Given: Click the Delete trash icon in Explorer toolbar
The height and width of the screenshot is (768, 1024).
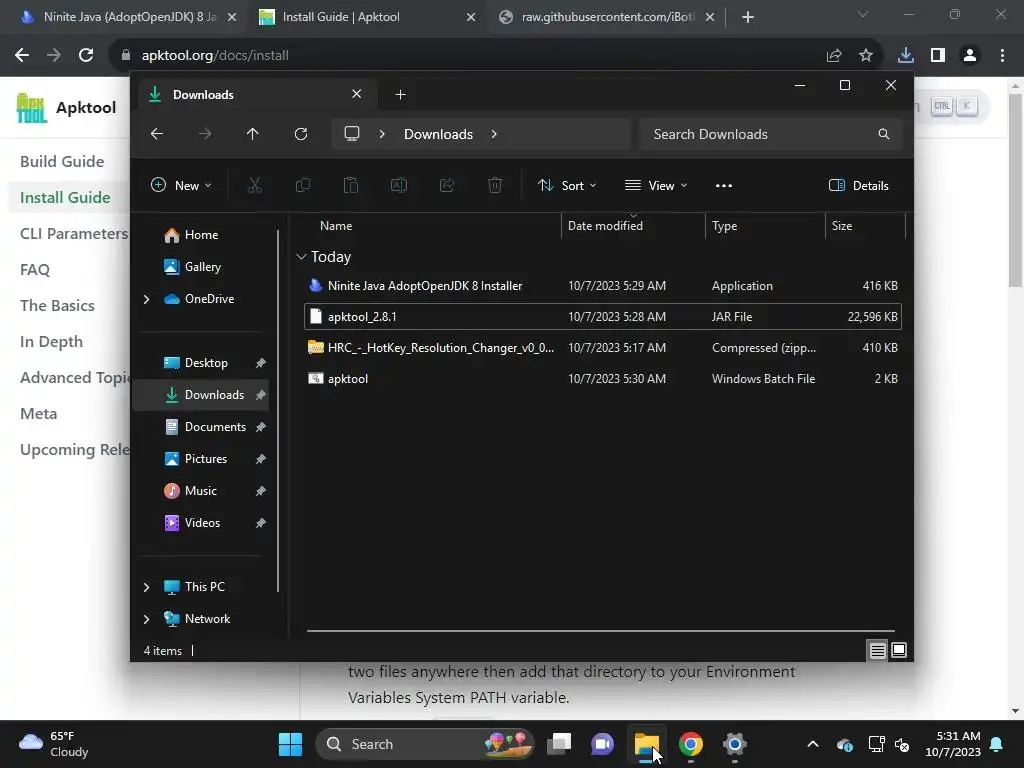Looking at the screenshot, I should coord(495,185).
